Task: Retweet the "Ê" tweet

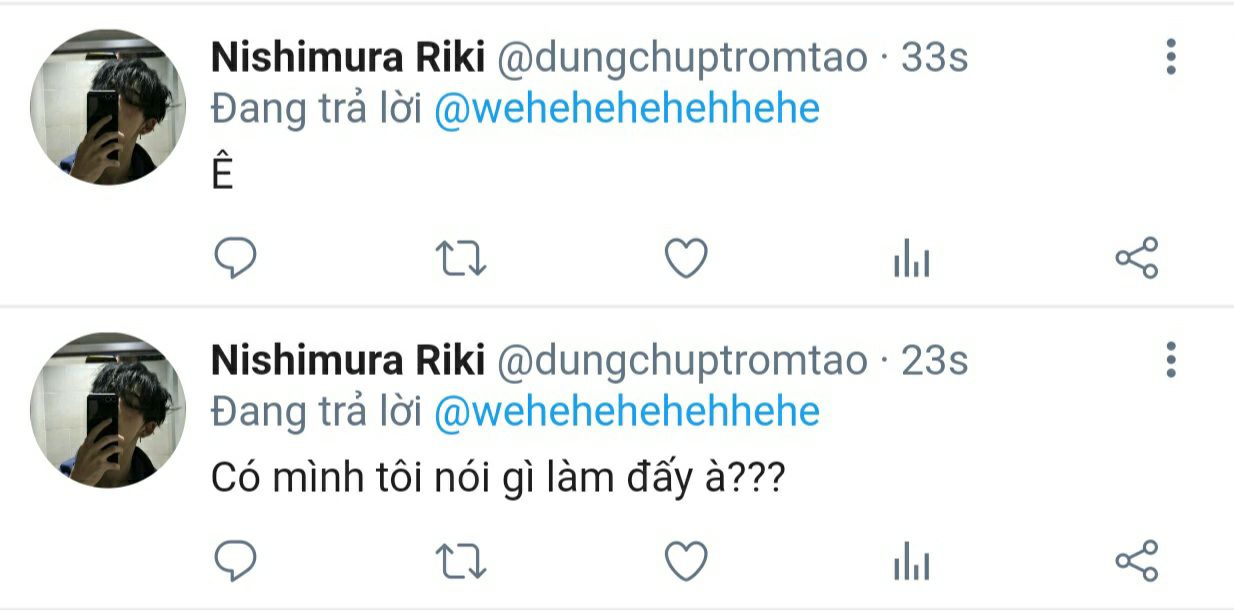Action: tap(462, 259)
